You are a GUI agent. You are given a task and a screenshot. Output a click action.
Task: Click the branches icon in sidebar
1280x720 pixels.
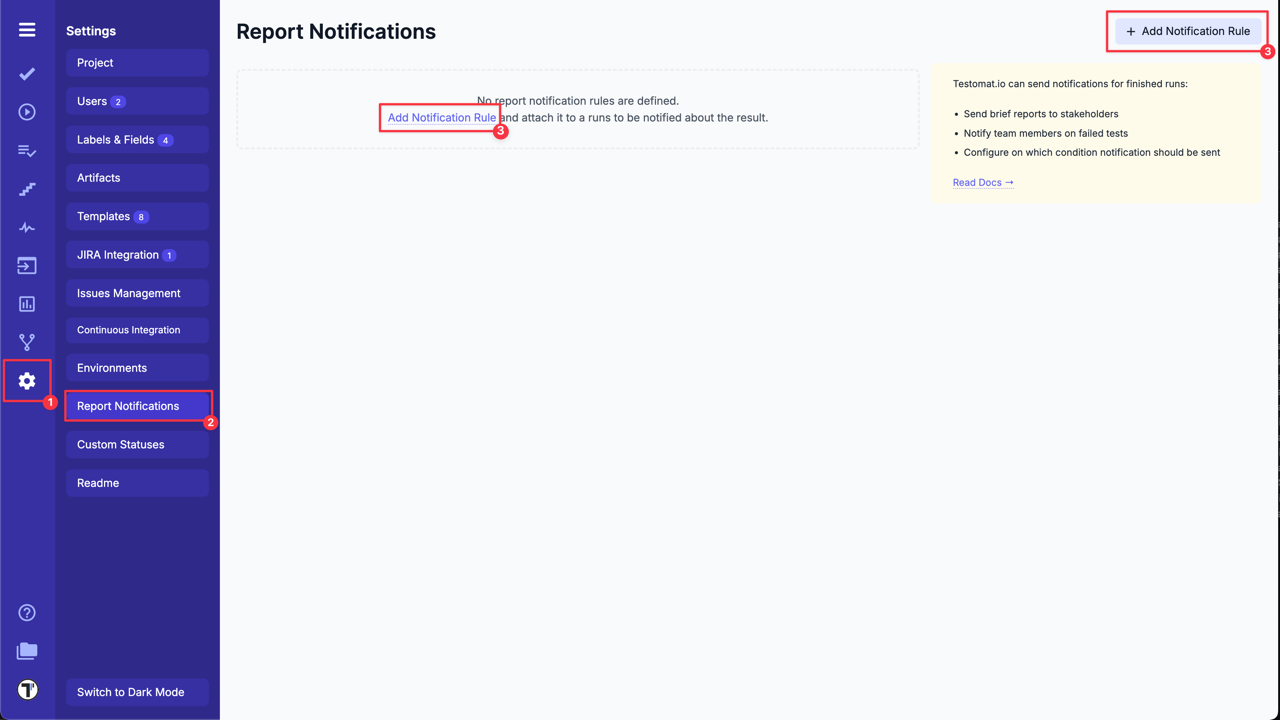27,341
